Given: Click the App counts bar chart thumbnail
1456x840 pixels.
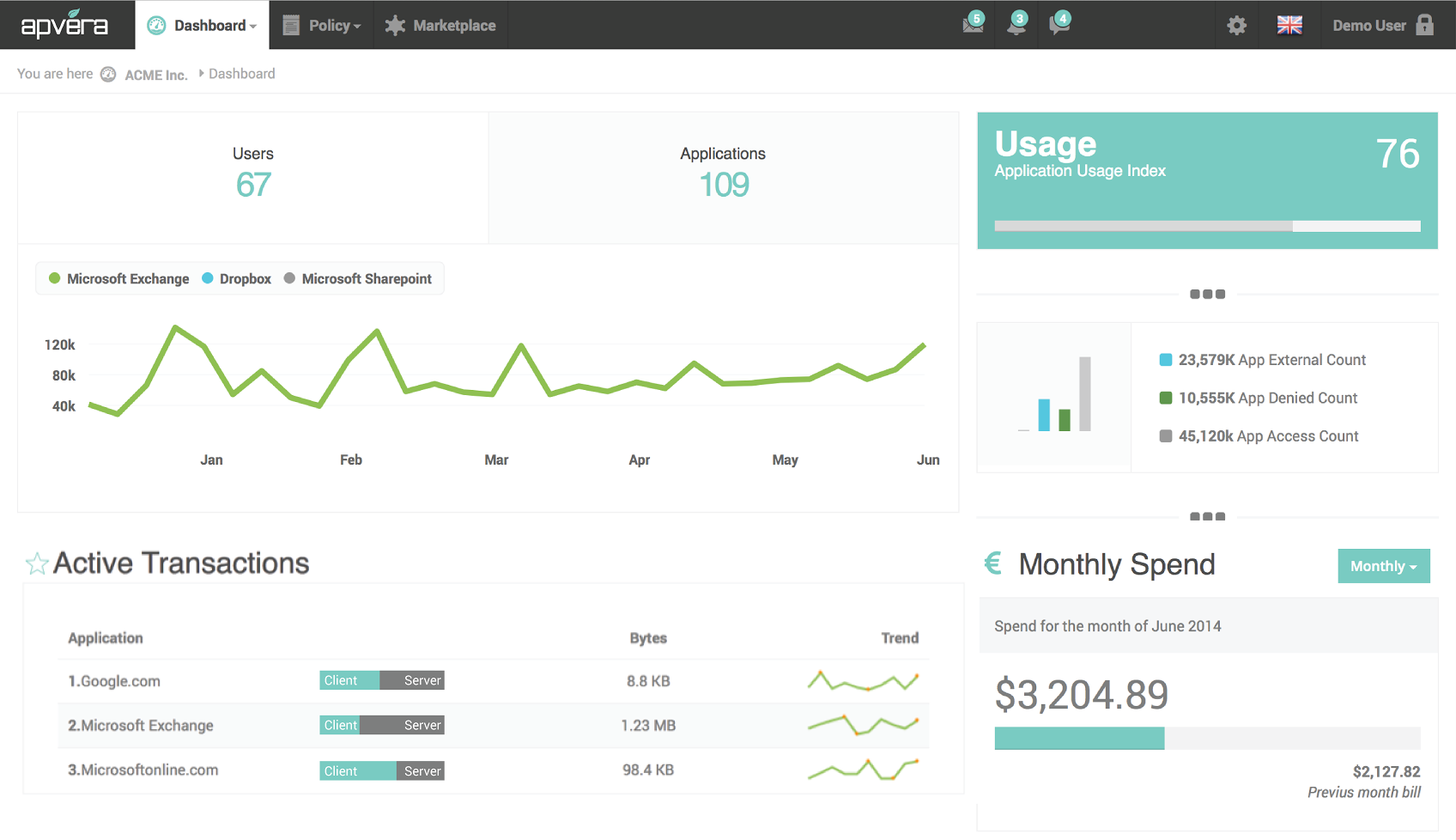Looking at the screenshot, I should tap(1054, 397).
